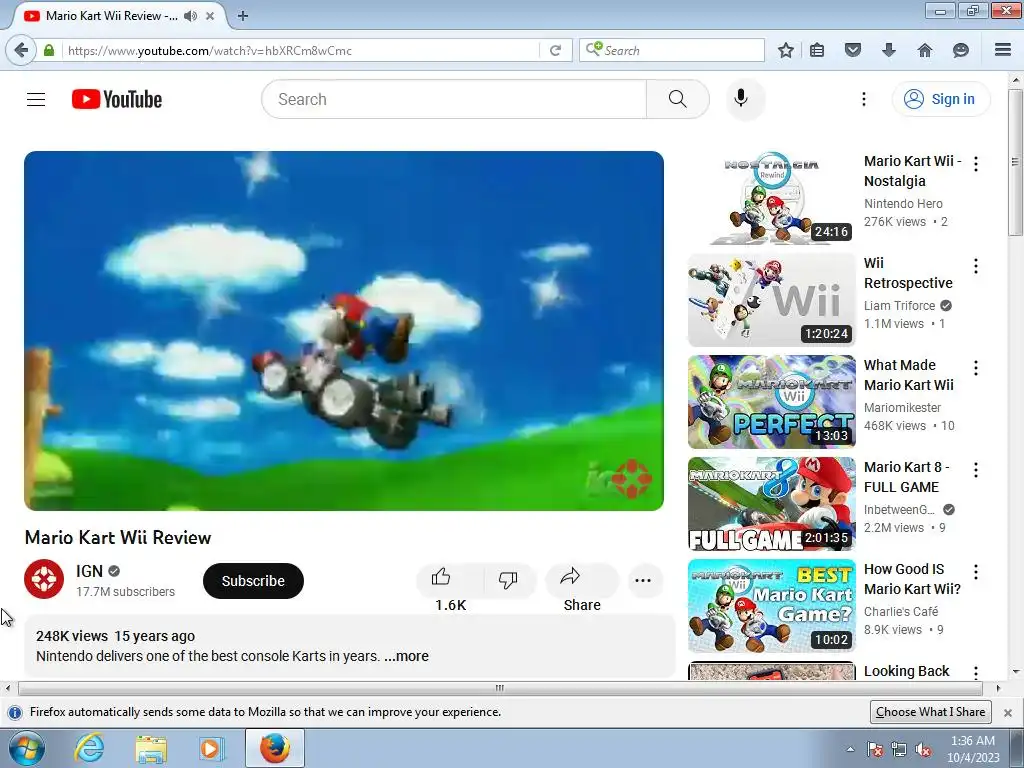Viewport: 1024px width, 768px height.
Task: Click the Sign in button
Action: tap(940, 99)
